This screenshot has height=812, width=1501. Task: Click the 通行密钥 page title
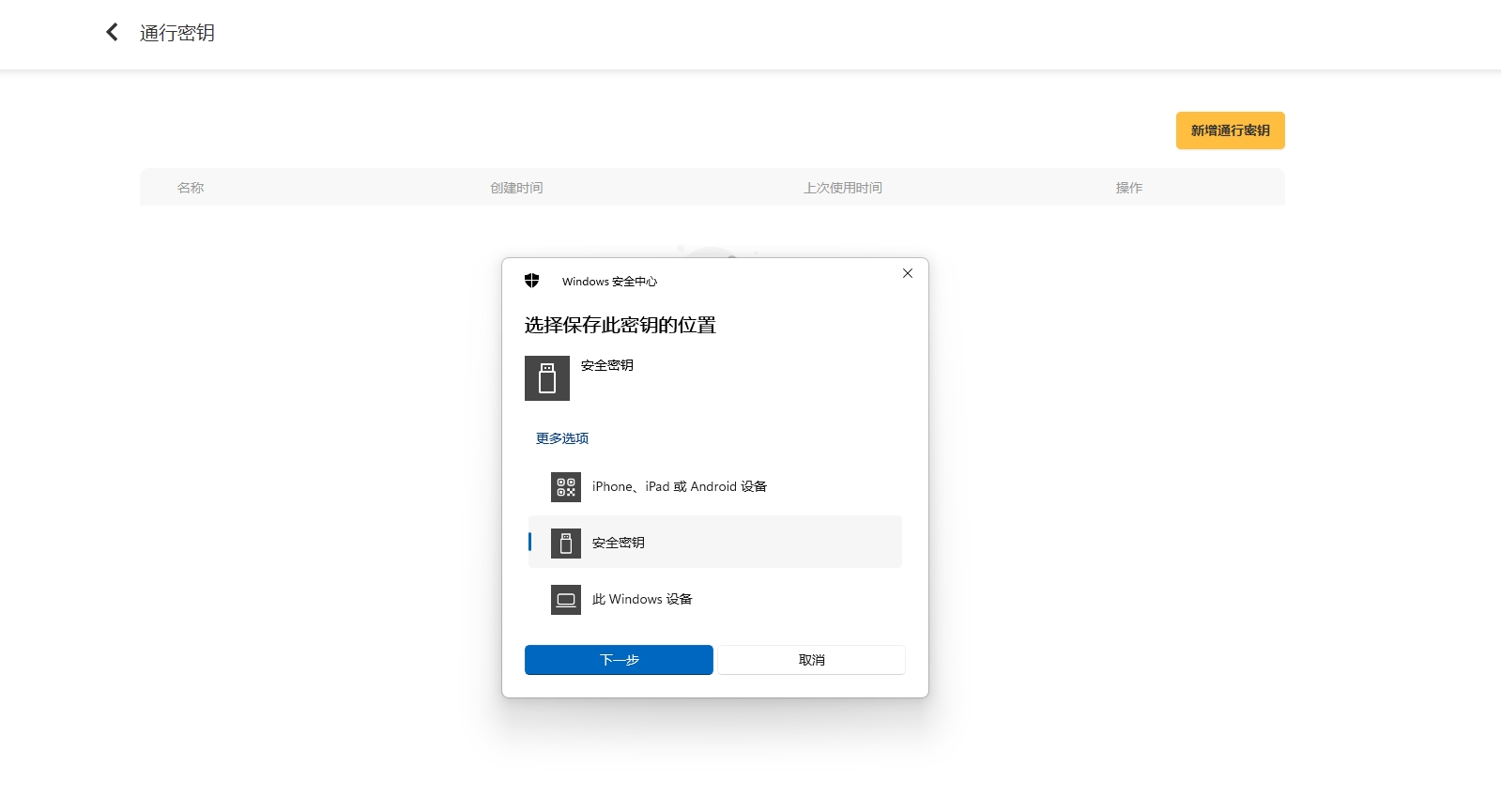(177, 33)
